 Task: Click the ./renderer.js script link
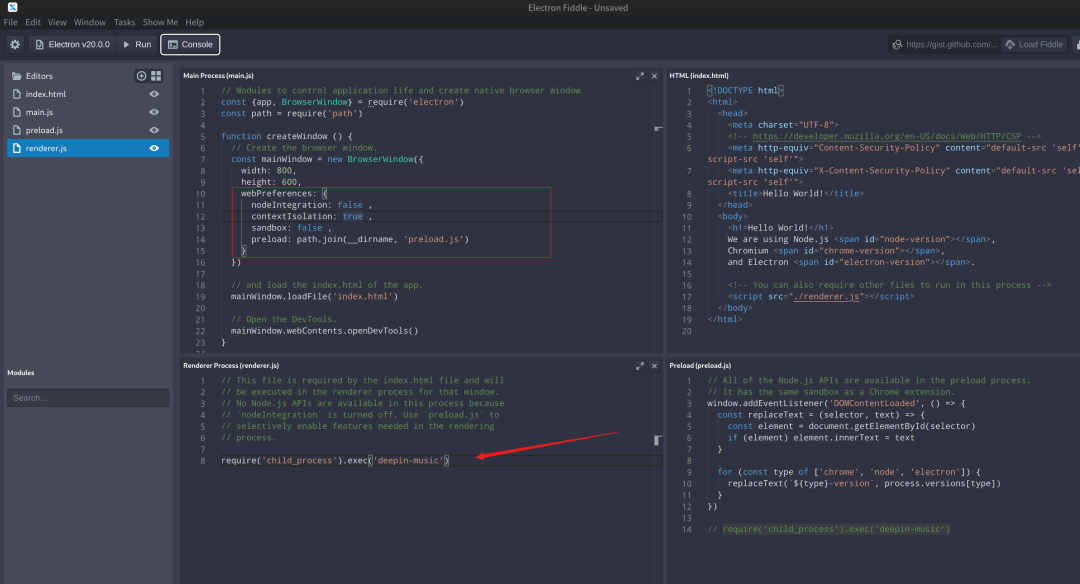pyautogui.click(x=826, y=297)
